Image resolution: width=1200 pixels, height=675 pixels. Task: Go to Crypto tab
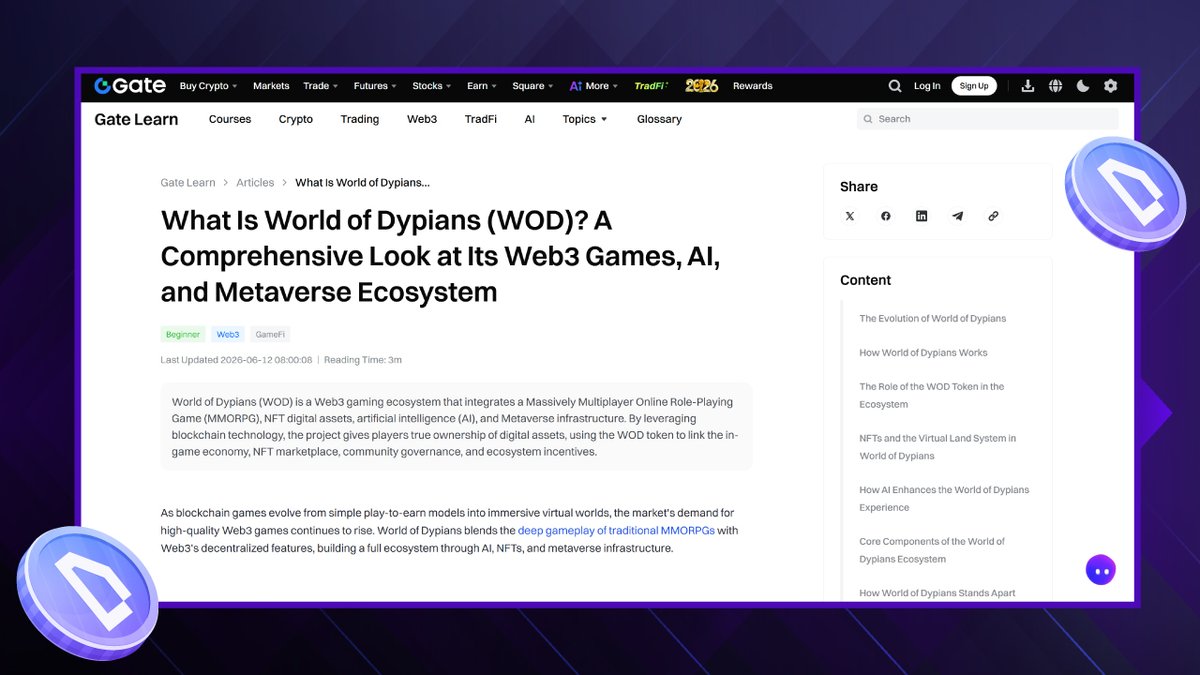click(296, 119)
